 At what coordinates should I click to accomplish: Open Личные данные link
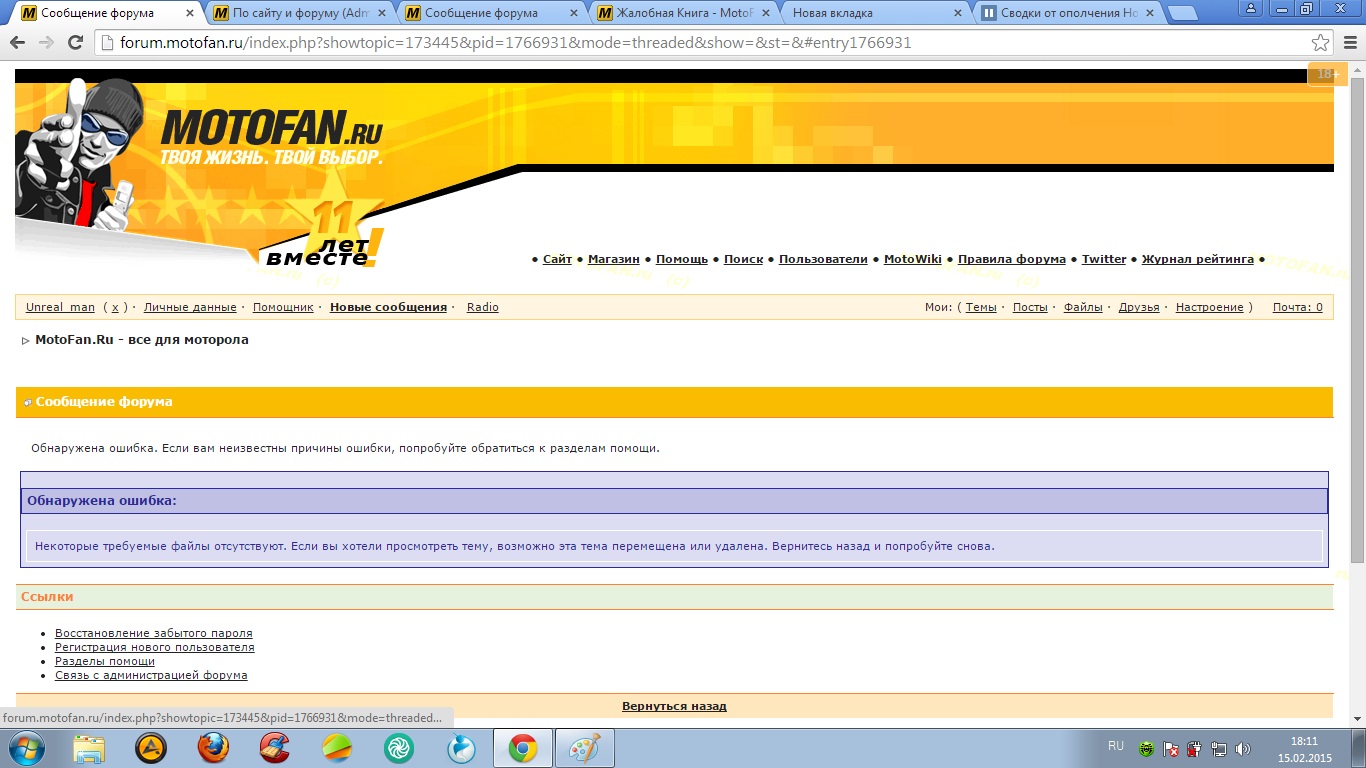click(190, 307)
